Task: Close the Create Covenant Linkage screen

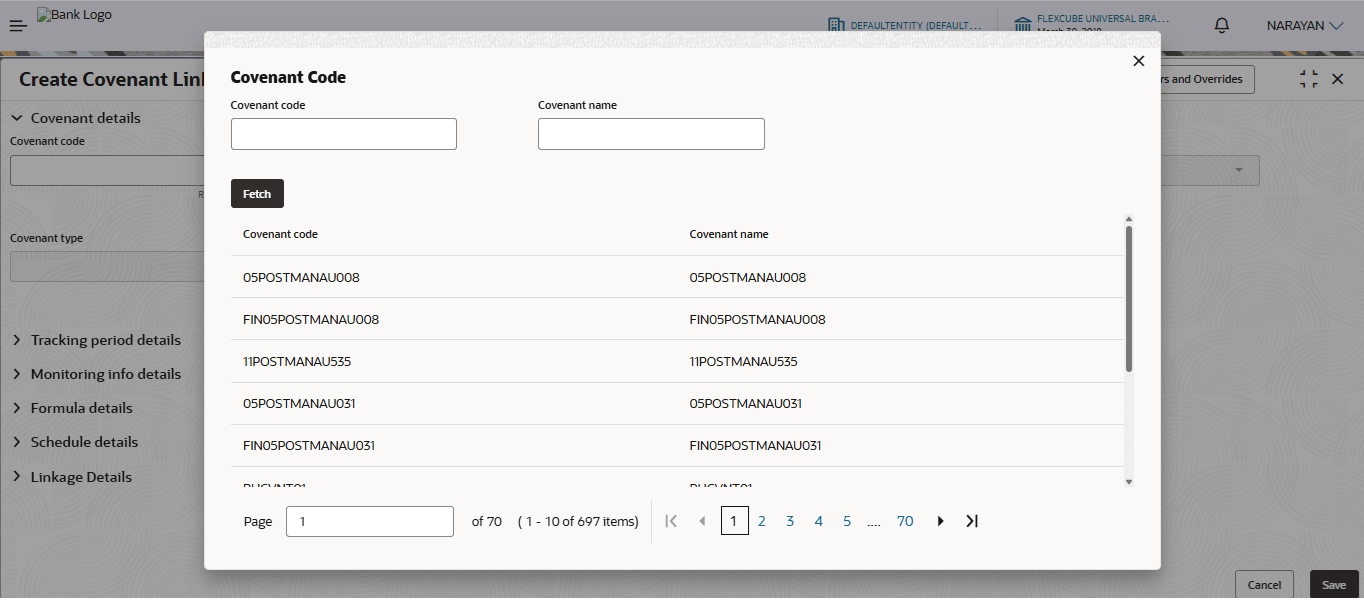Action: coord(1338,79)
